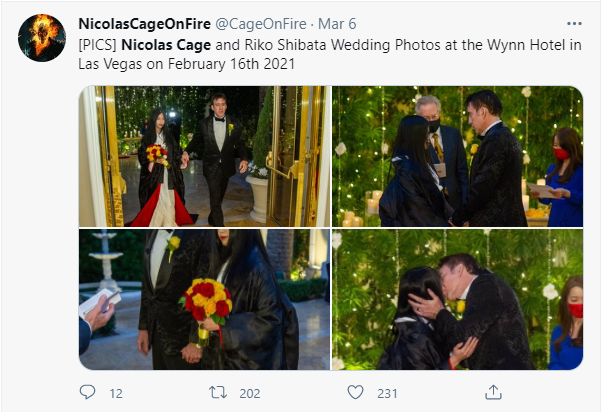Click the reply speech bubble icon
Image resolution: width=601 pixels, height=412 pixels.
coord(87,392)
